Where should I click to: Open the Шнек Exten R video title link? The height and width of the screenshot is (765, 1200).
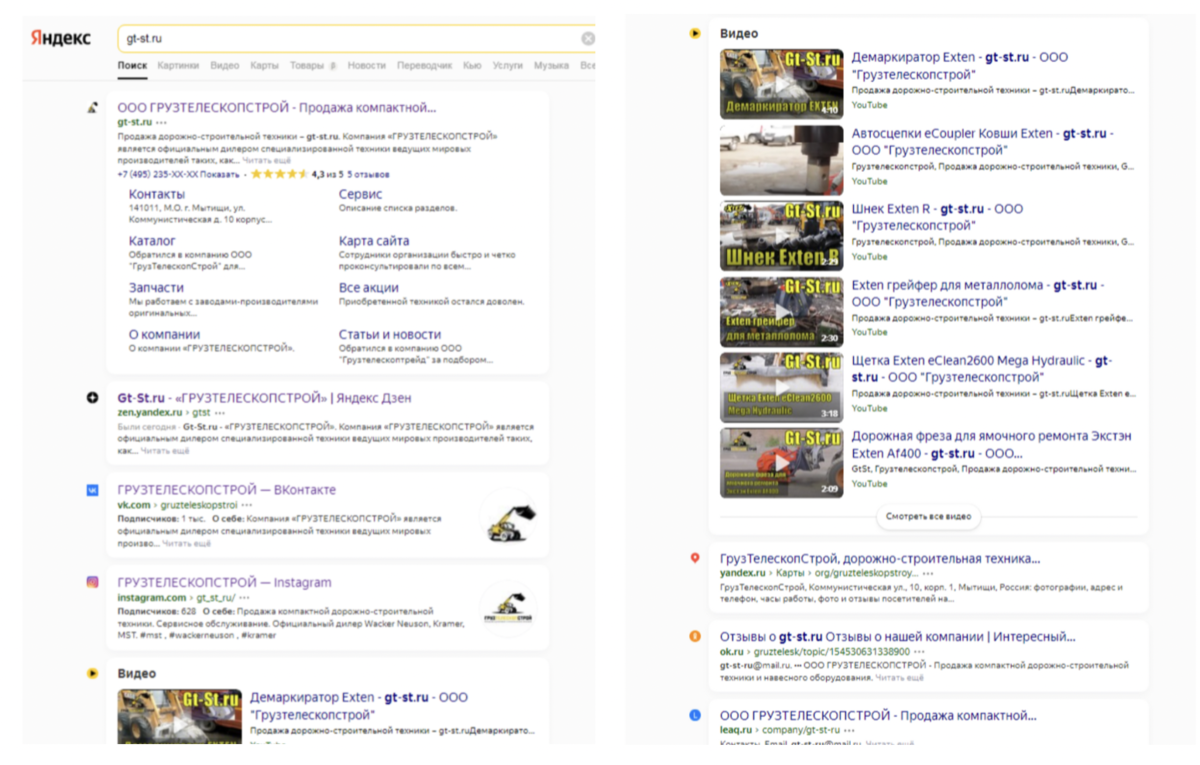pos(938,217)
